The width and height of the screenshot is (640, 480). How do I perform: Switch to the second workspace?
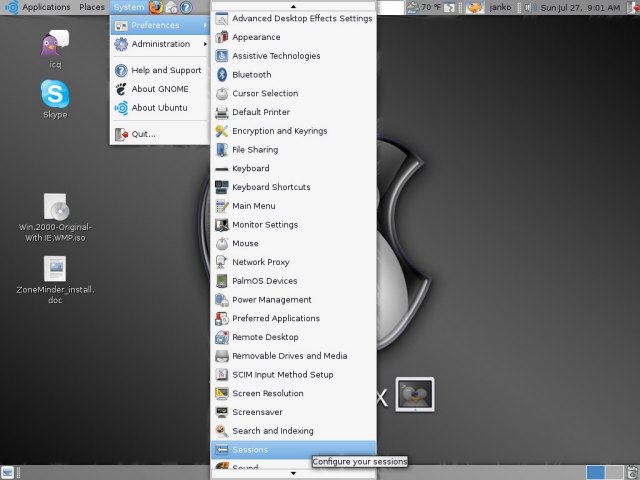click(614, 473)
